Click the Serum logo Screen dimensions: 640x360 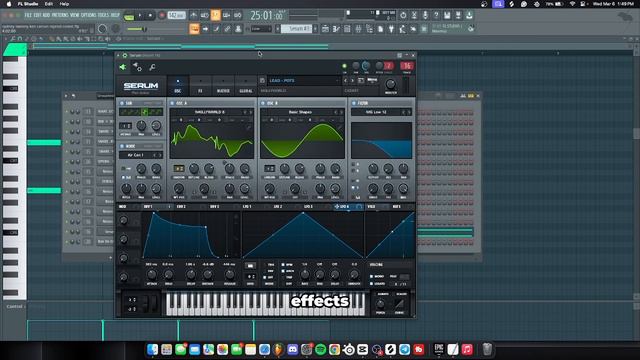[141, 86]
